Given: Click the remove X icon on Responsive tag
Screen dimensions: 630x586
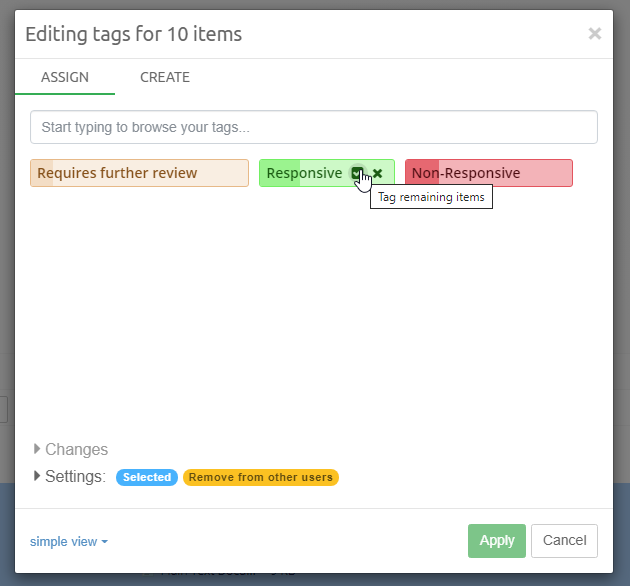Looking at the screenshot, I should [378, 173].
